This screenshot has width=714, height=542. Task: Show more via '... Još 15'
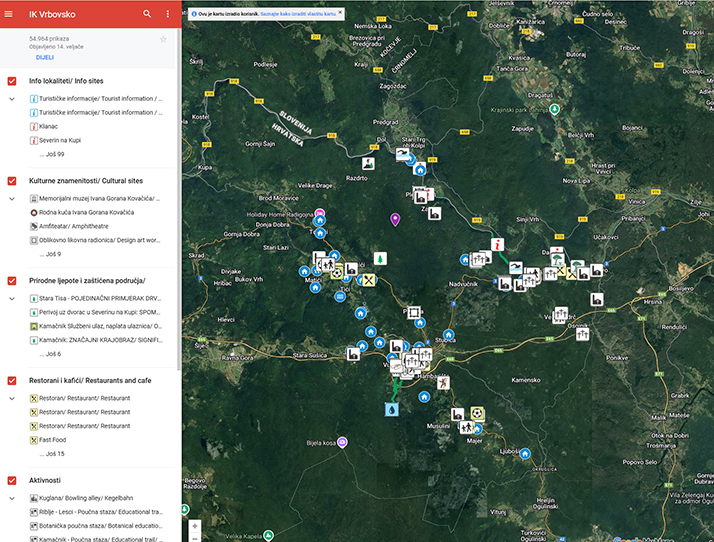(x=52, y=454)
